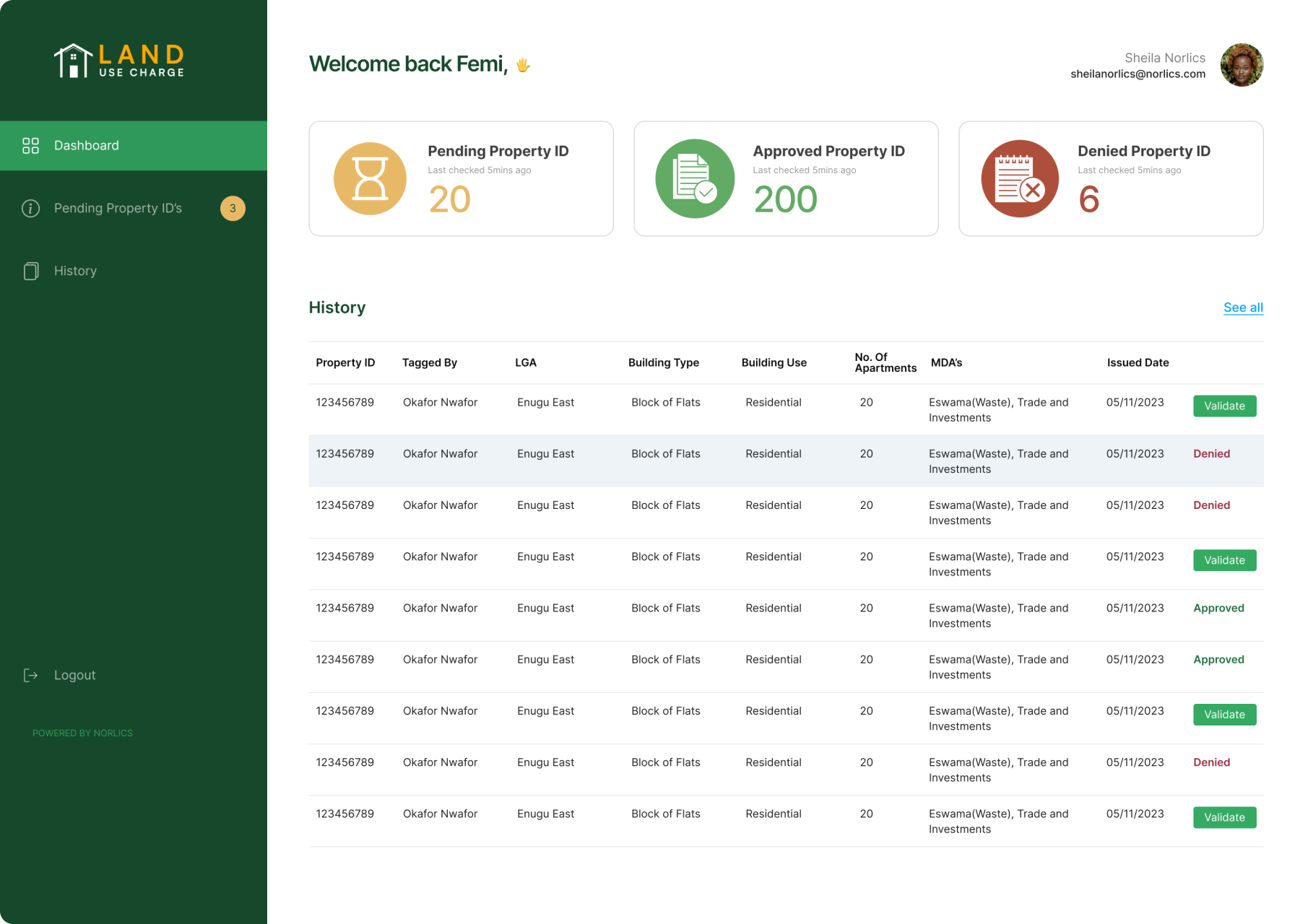Screen dimensions: 1300x924
Task: Click the Building Type column header
Action: (664, 362)
